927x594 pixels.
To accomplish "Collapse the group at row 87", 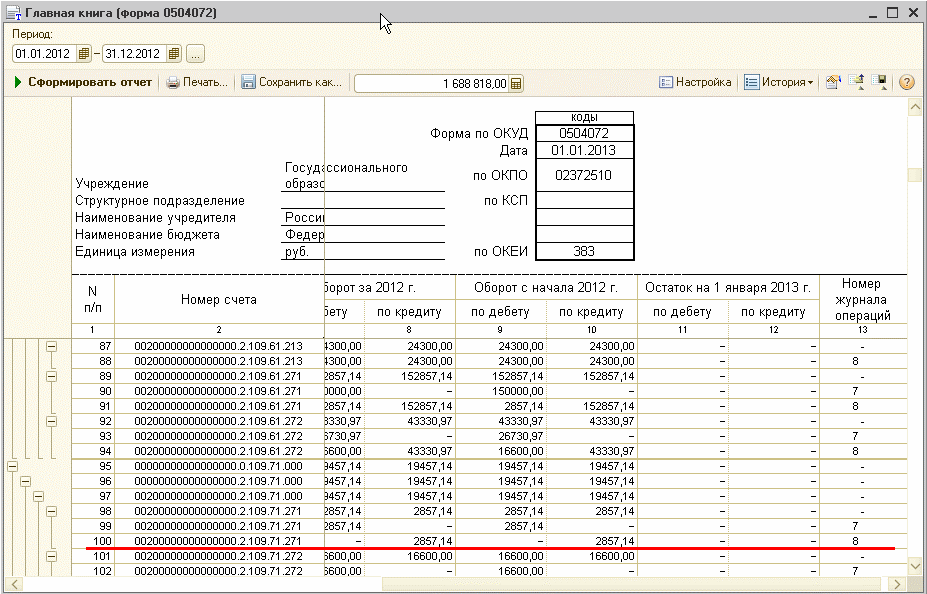I will click(x=51, y=346).
